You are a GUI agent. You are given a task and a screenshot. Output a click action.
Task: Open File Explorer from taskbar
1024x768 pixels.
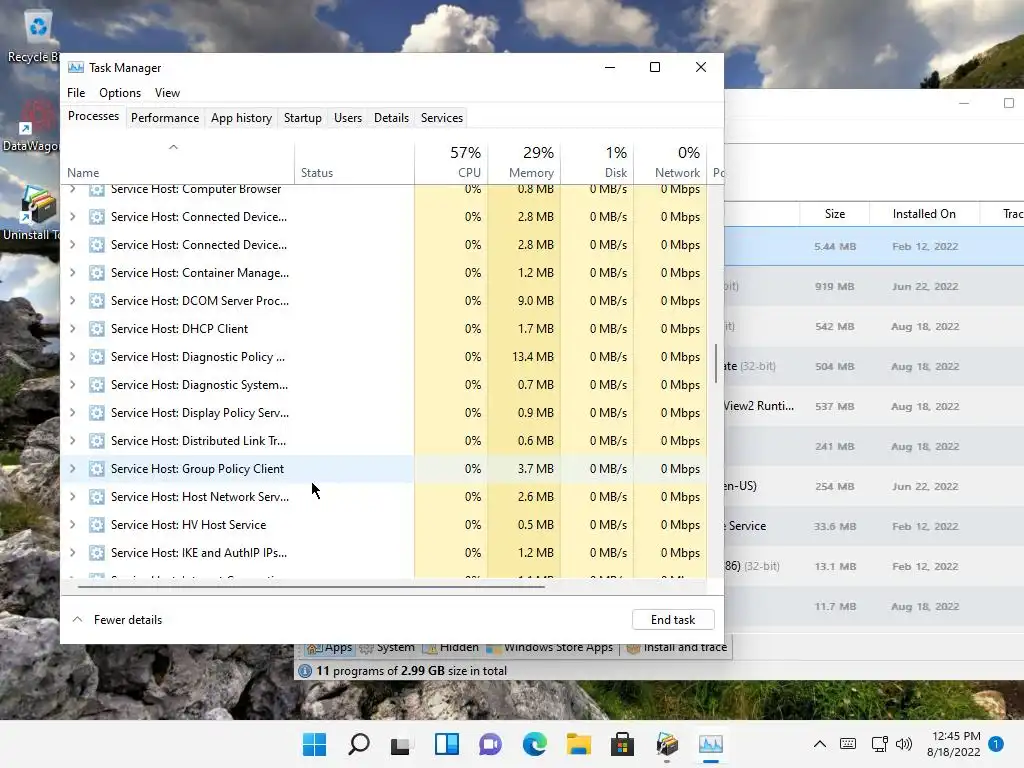(579, 744)
